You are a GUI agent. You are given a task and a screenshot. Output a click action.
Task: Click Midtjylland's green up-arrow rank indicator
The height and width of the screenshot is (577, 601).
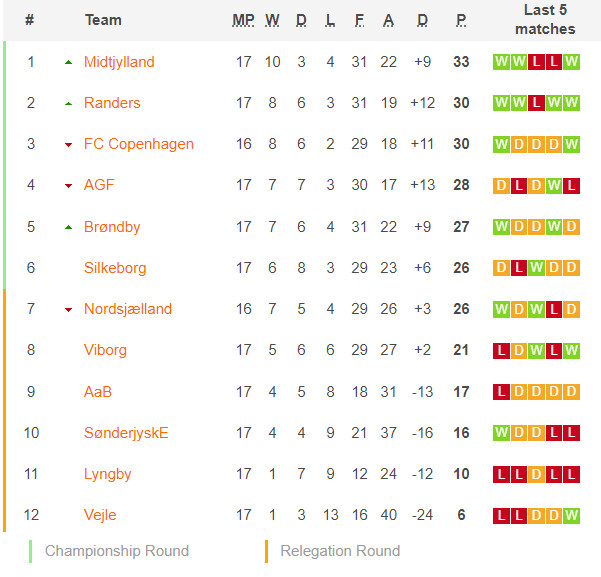tap(69, 62)
